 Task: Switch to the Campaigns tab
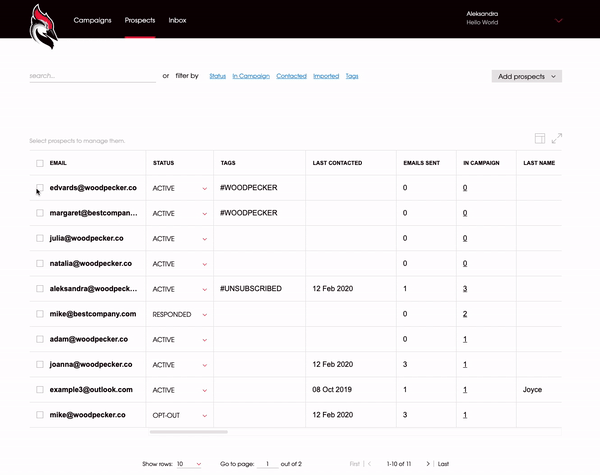(92, 20)
